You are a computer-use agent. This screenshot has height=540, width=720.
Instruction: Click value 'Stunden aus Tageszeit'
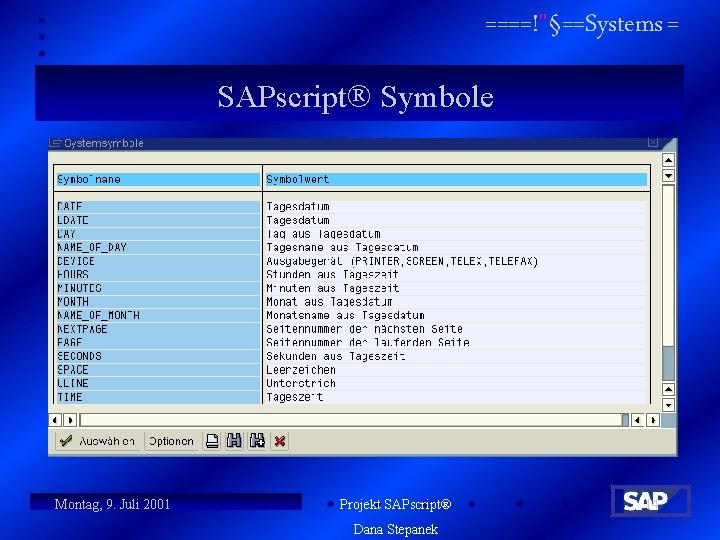(x=332, y=275)
